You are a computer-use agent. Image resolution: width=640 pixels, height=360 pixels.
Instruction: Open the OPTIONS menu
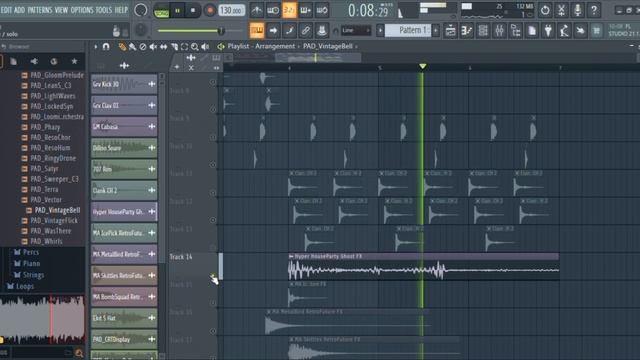coord(82,10)
